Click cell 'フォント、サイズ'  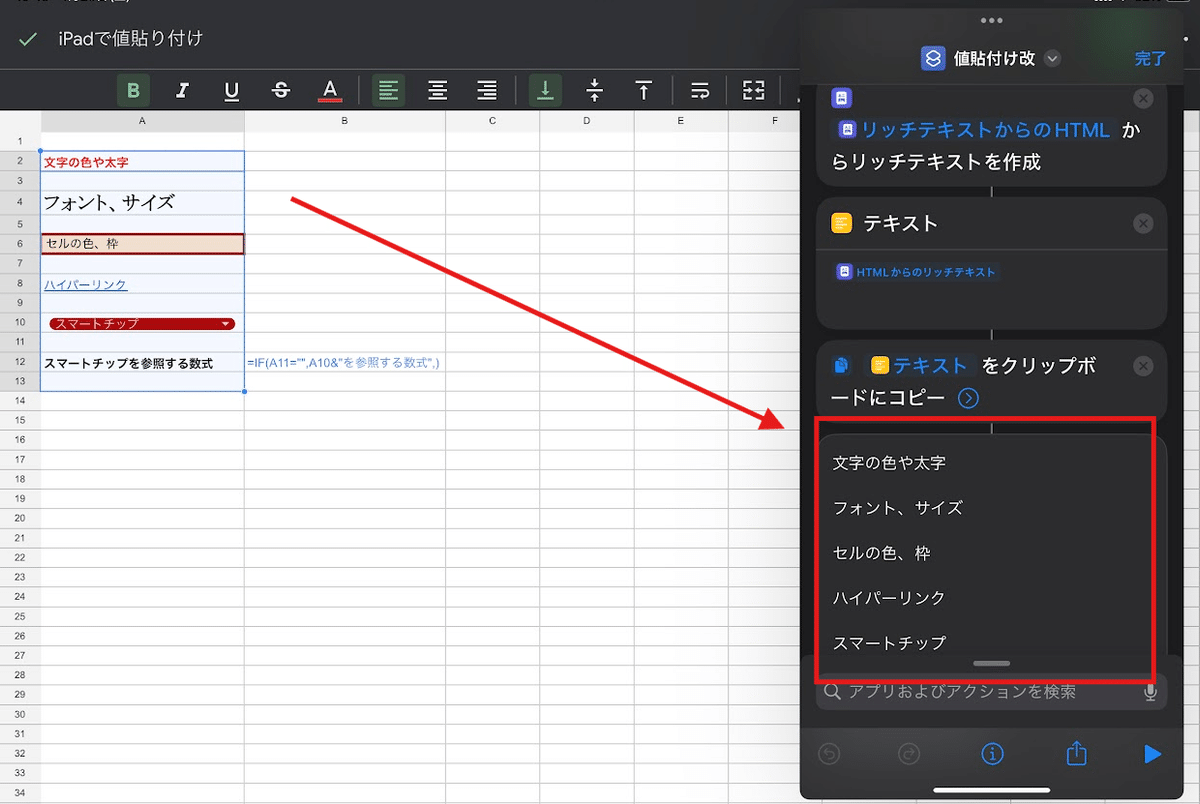pos(142,202)
